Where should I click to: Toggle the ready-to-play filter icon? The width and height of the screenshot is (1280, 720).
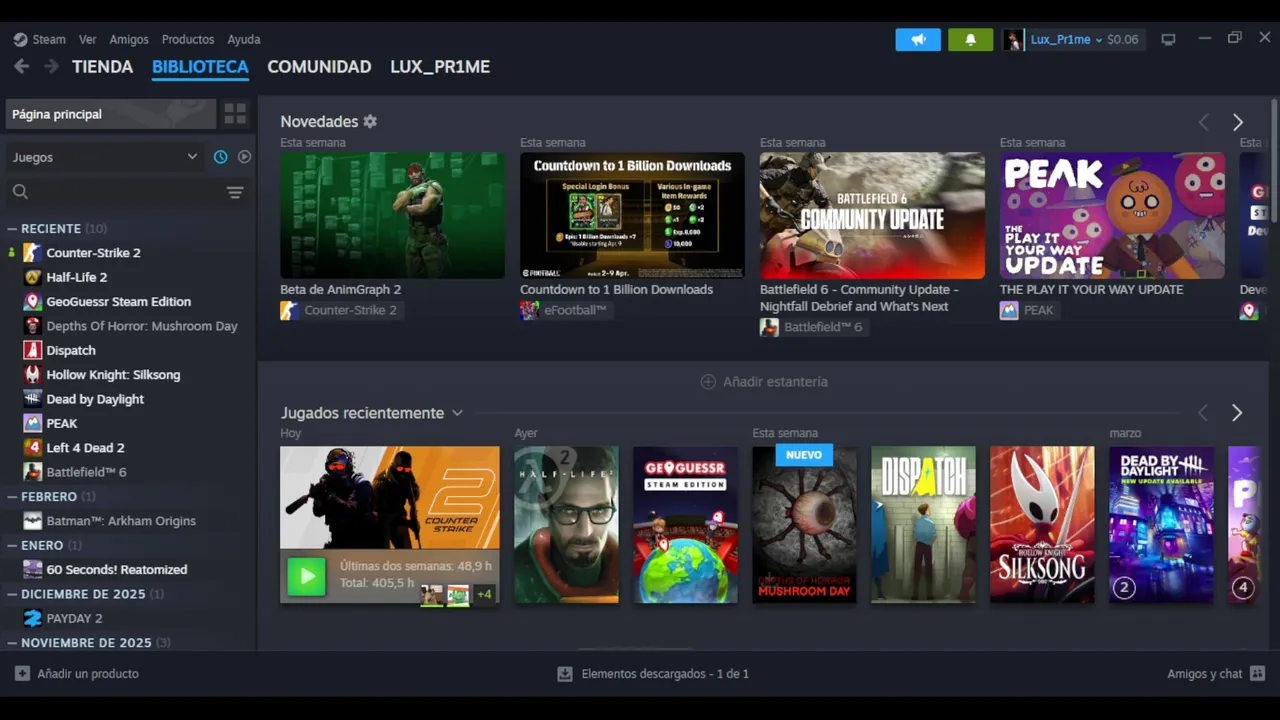pos(244,157)
